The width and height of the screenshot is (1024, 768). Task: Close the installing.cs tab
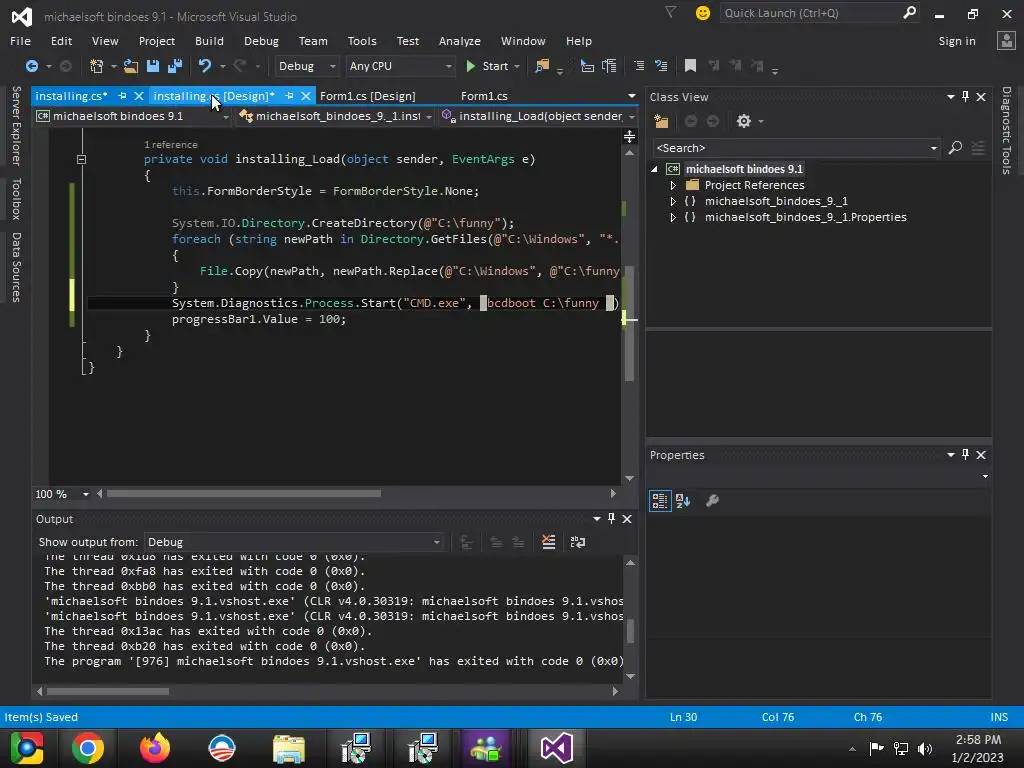138,96
